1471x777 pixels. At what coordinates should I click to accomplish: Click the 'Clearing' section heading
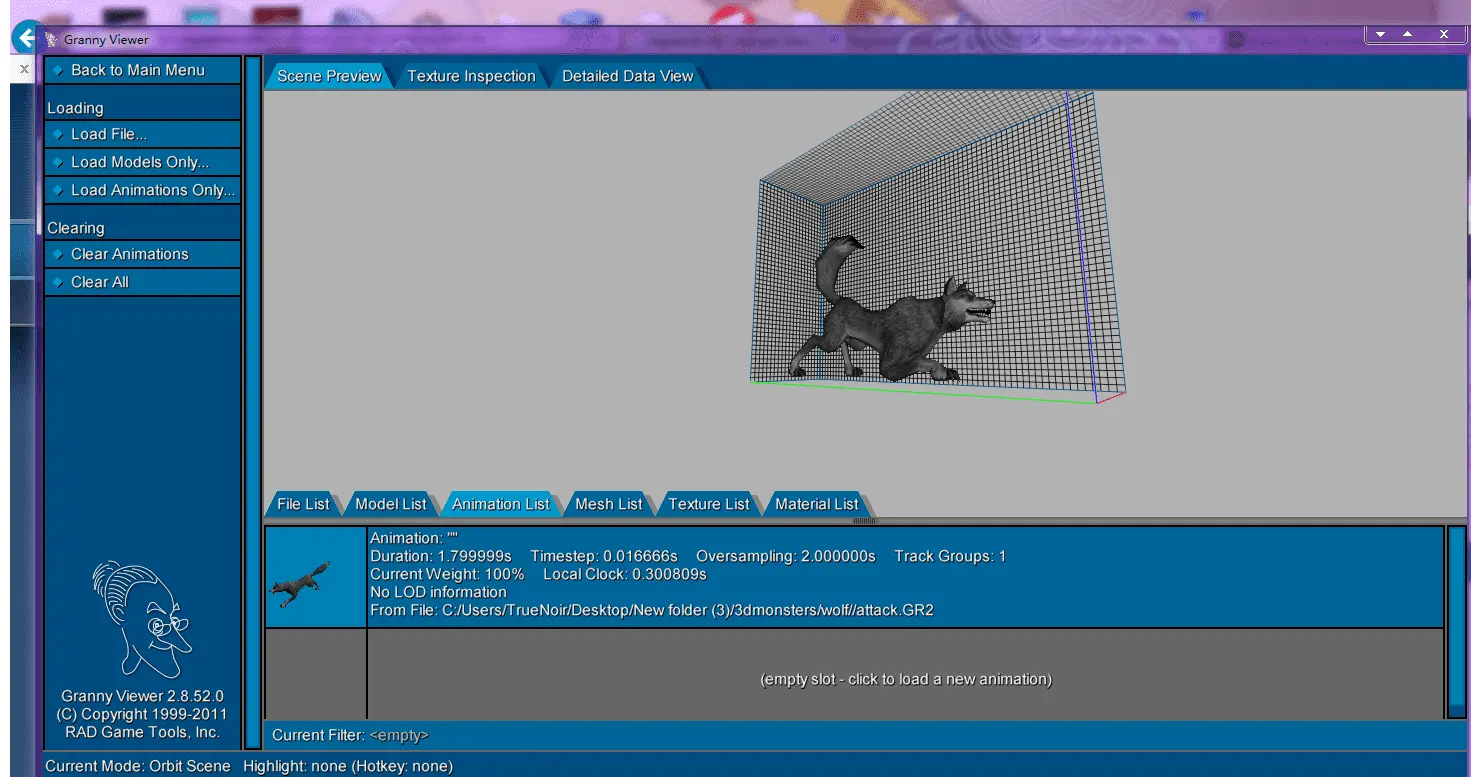[76, 228]
